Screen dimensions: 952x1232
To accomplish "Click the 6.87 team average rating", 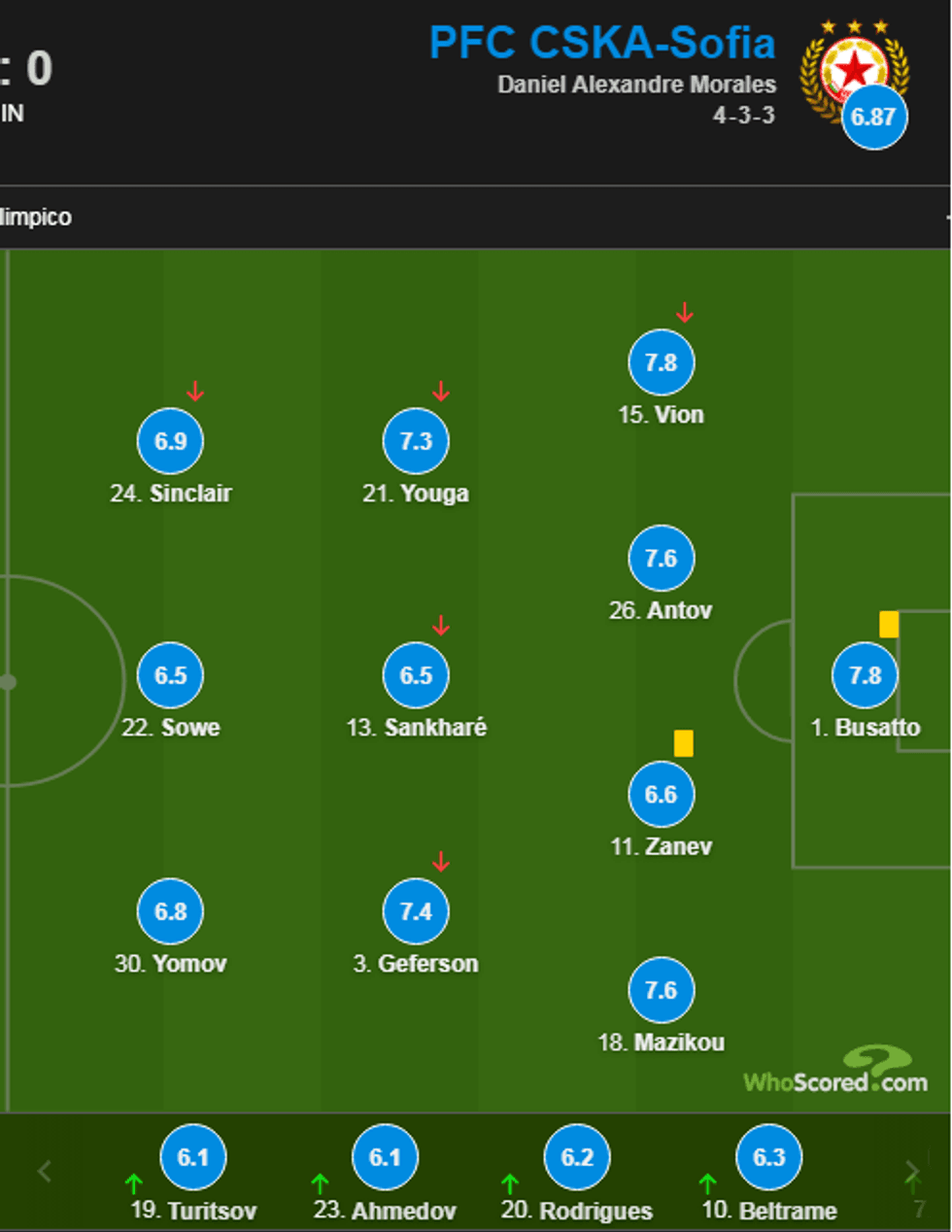I will click(873, 118).
